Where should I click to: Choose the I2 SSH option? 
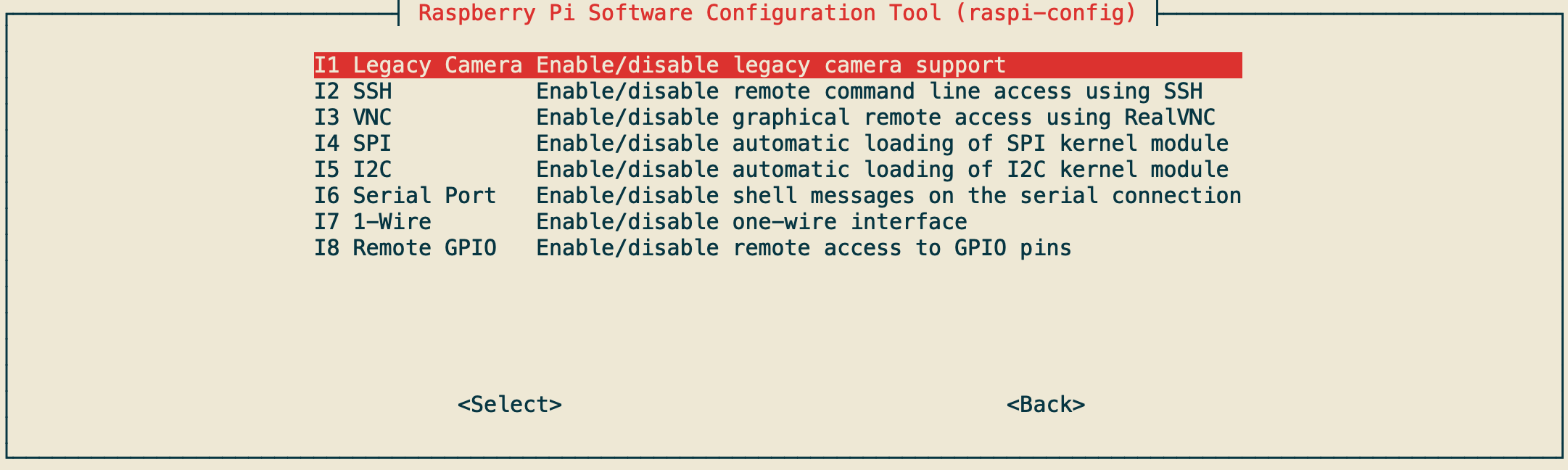[777, 91]
